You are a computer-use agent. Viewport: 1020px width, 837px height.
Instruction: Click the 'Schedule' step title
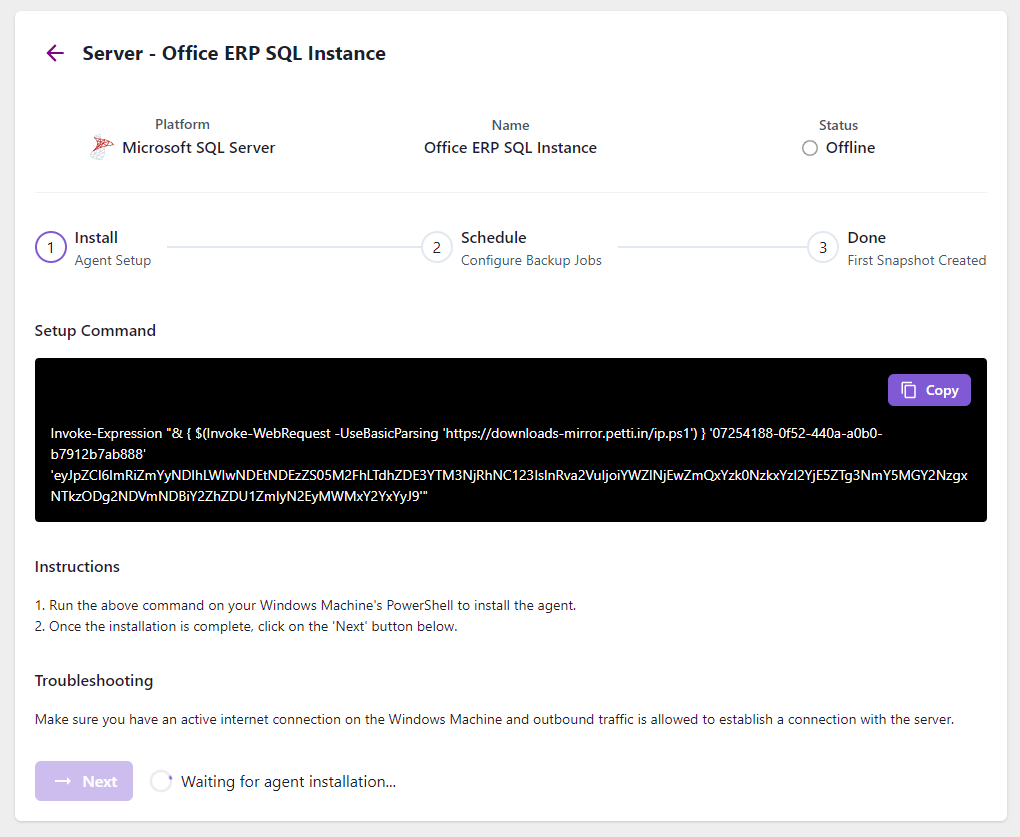494,237
